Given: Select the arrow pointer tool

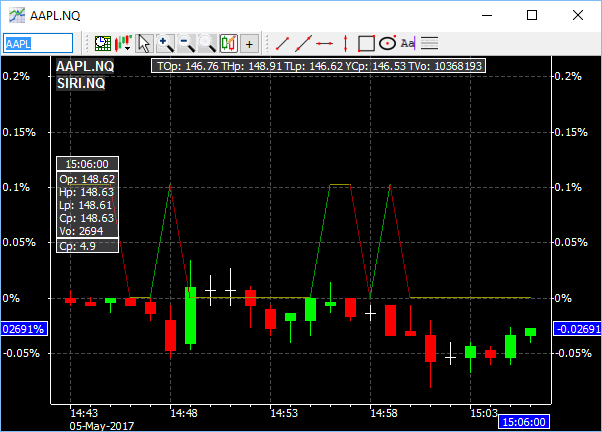Looking at the screenshot, I should [144, 43].
